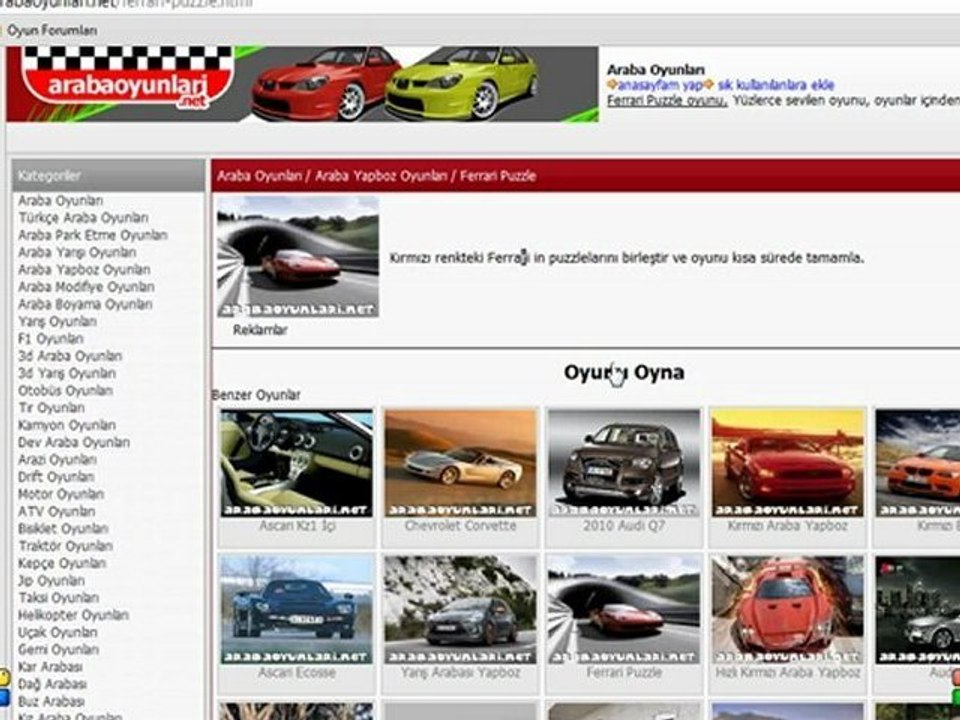The image size is (960, 720).
Task: Open the Ferrari tunnel game preview image
Action: coord(298,257)
